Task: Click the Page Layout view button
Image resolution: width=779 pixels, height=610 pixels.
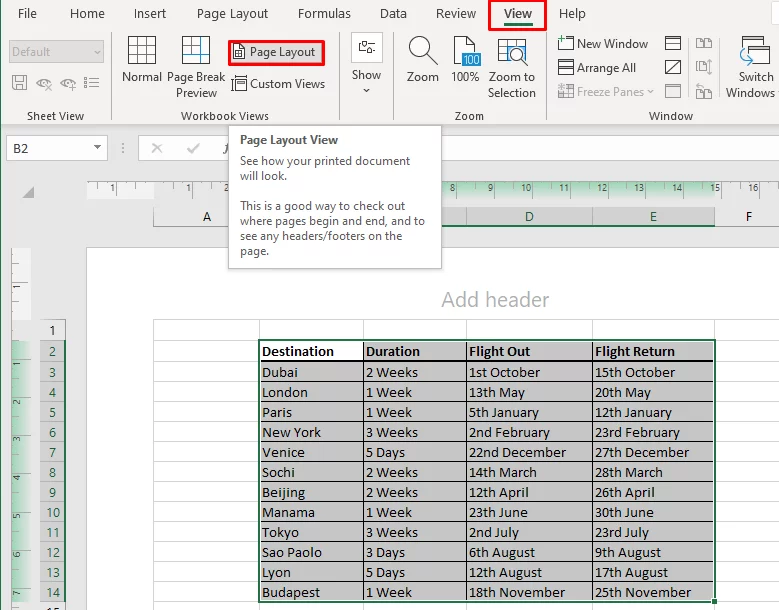Action: 274,52
